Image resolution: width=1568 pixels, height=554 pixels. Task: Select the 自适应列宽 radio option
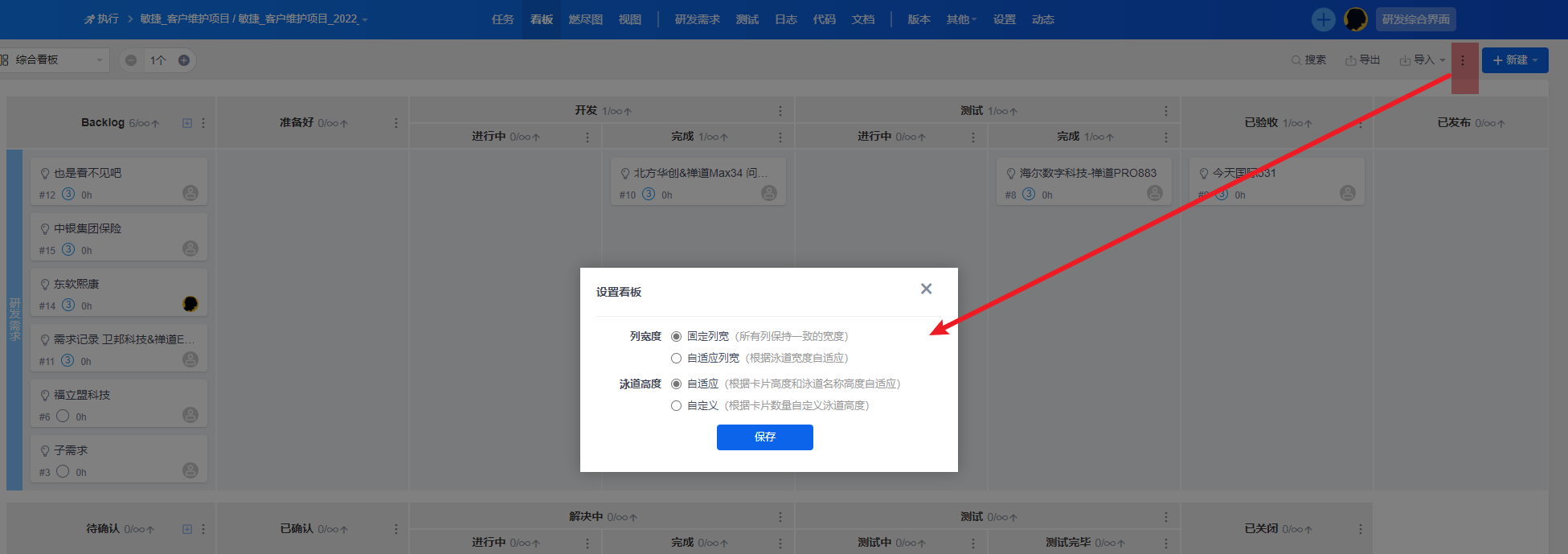tap(676, 358)
